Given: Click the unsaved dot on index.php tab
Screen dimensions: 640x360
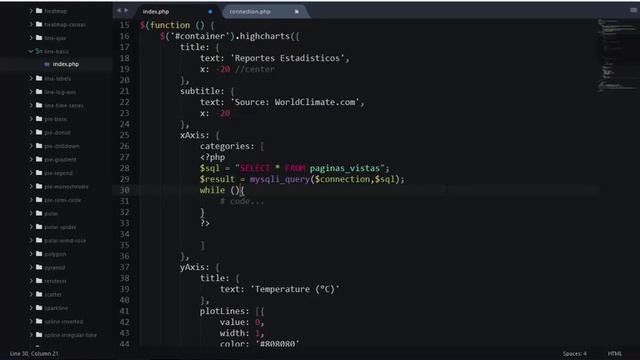Looking at the screenshot, I should coord(210,12).
